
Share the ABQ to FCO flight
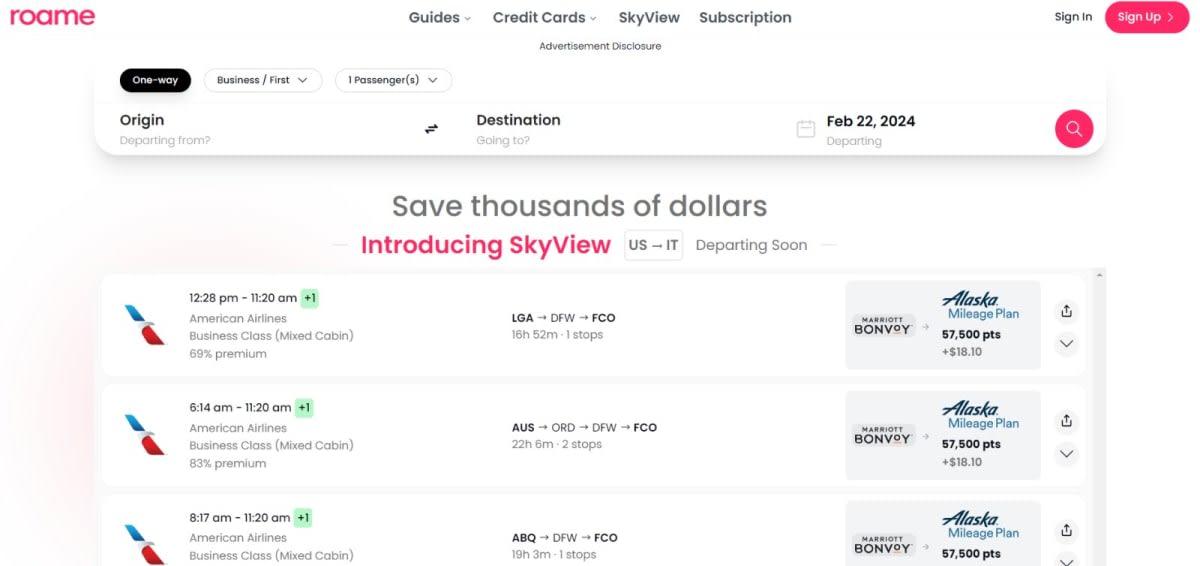point(1066,530)
